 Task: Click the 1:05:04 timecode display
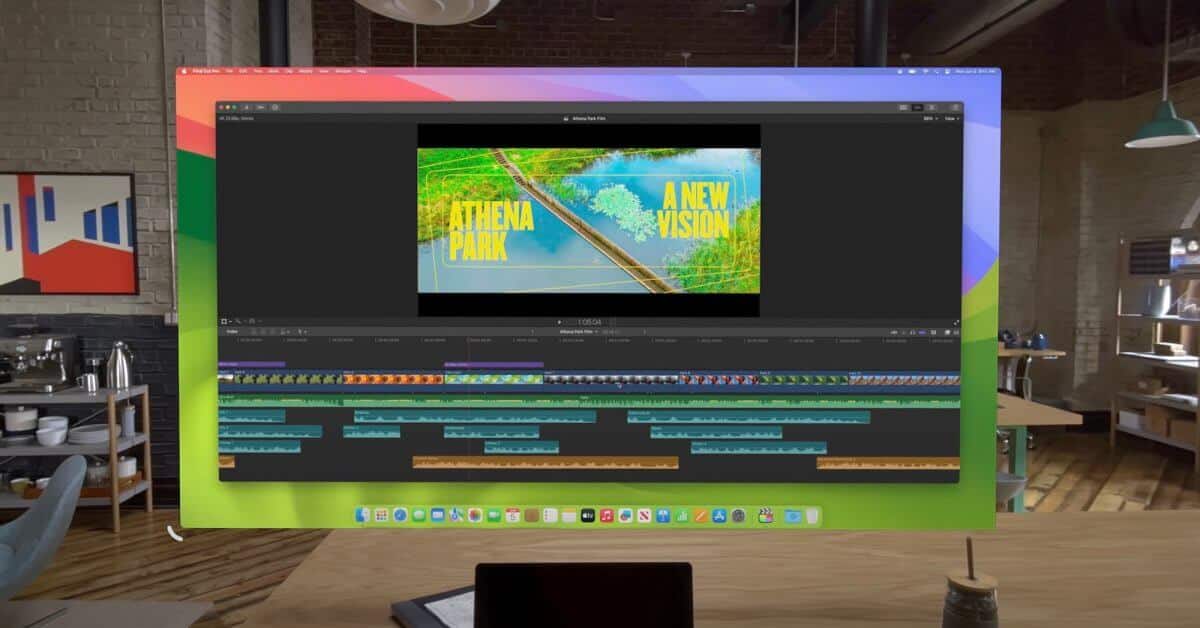click(x=590, y=321)
